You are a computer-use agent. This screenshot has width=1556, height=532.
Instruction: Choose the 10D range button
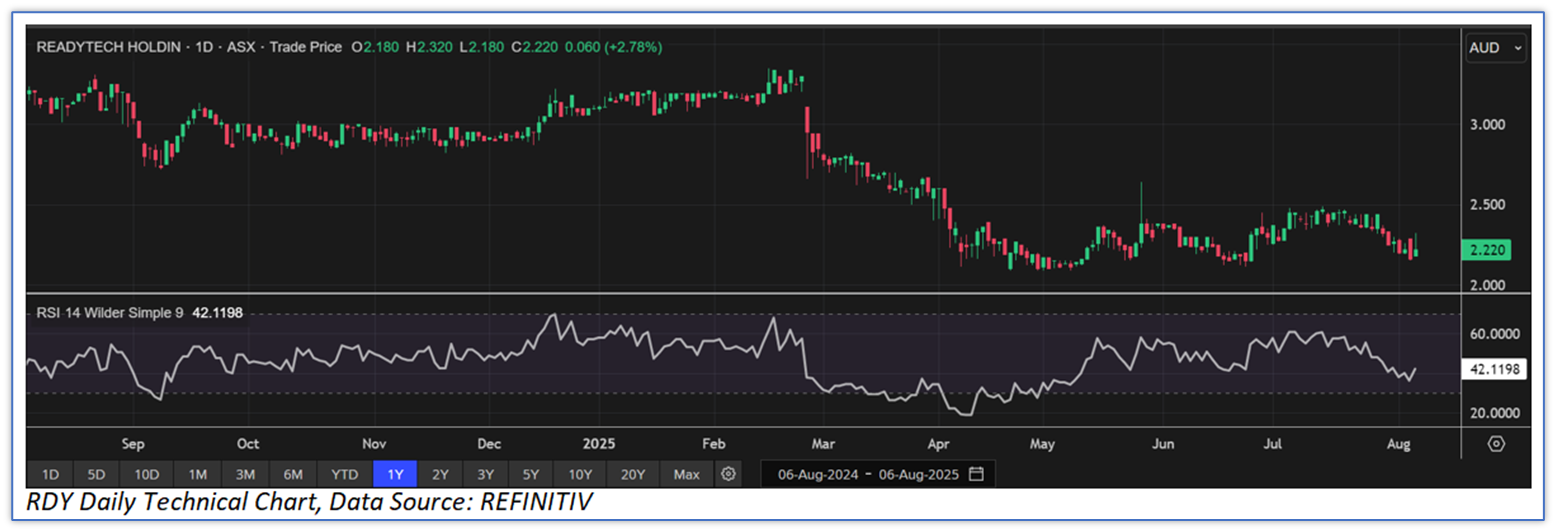pos(147,473)
